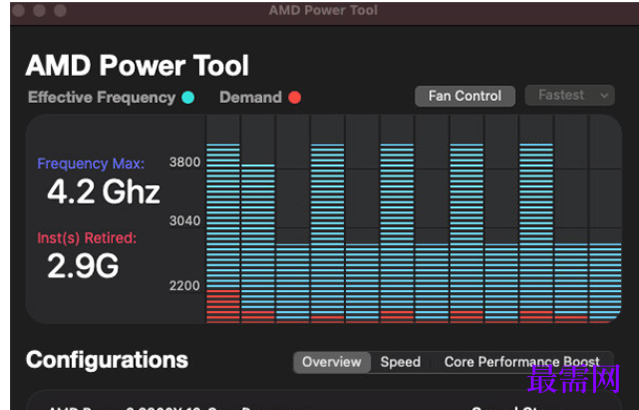The width and height of the screenshot is (639, 410).
Task: Open the Core Performance Boost tab
Action: click(522, 362)
